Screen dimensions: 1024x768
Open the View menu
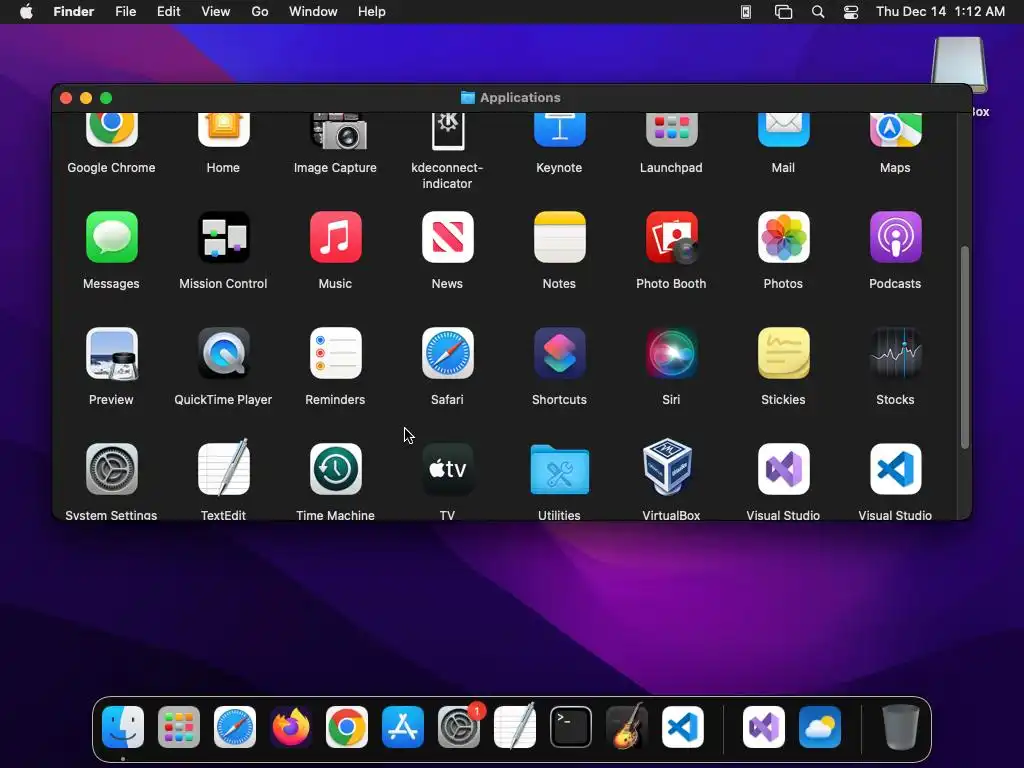point(216,12)
